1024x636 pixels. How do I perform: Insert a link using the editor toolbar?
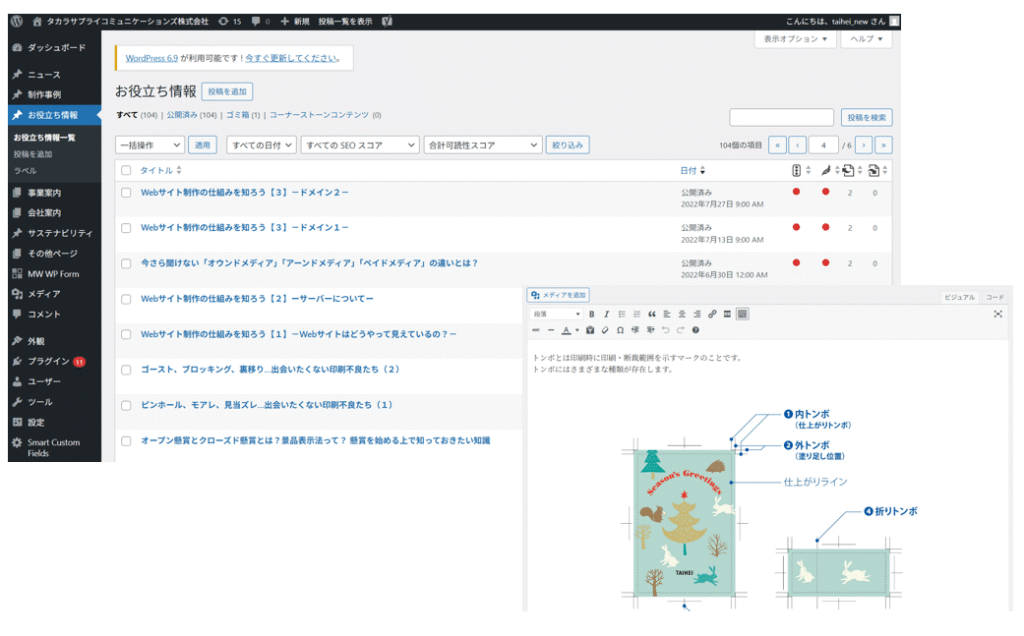click(x=710, y=312)
